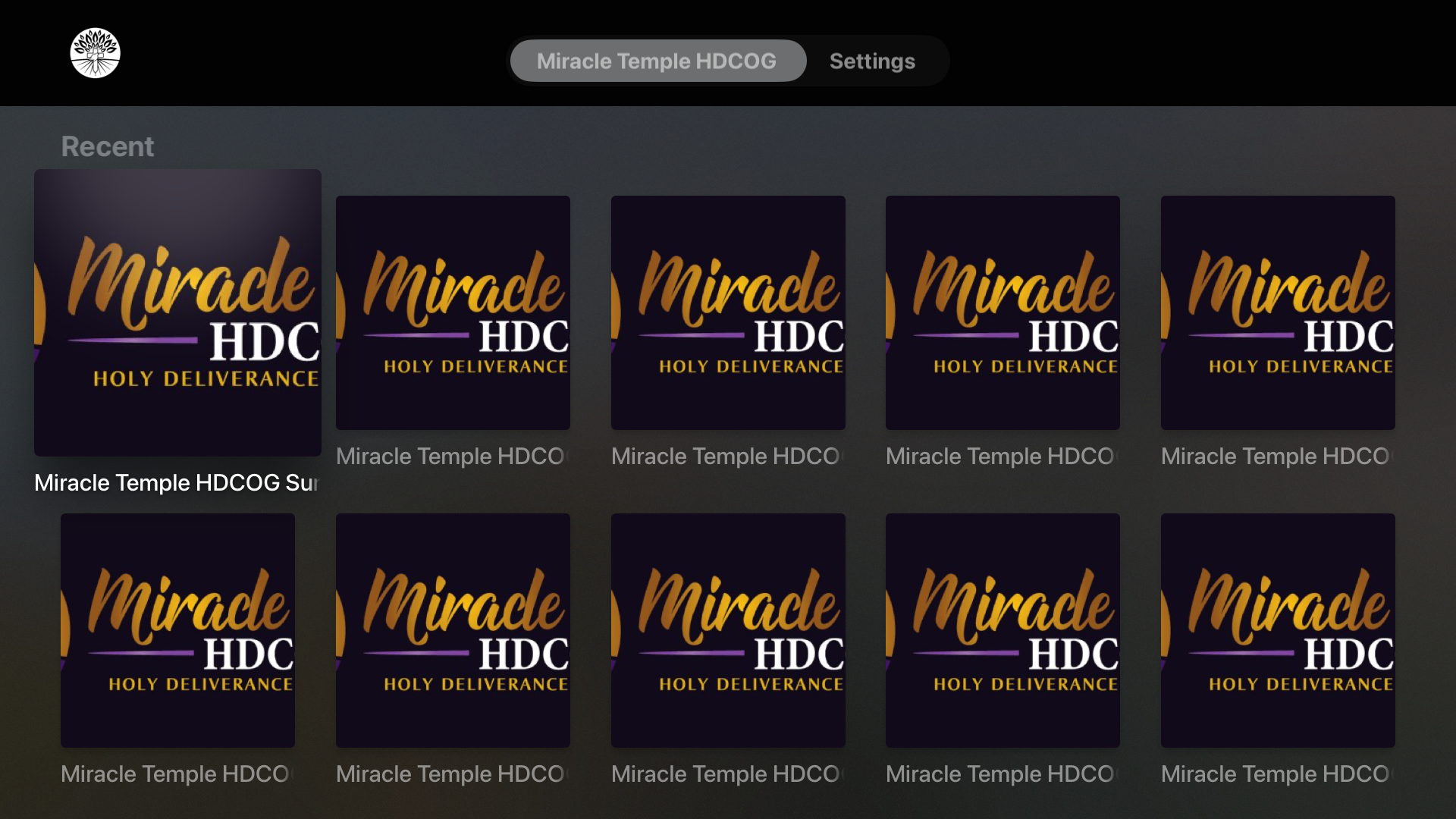The width and height of the screenshot is (1456, 819).
Task: Open the focused Miracle Temple HDCOG Sun thumbnail
Action: [x=177, y=312]
